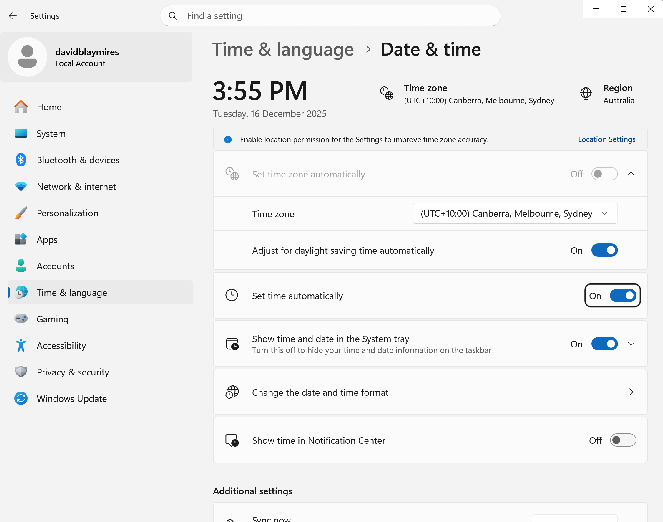Click the Accounts person icon
663x522 pixels.
21,266
